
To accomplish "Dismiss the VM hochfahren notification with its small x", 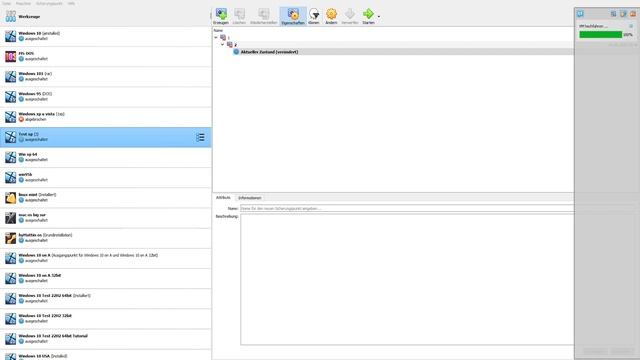I will [631, 26].
